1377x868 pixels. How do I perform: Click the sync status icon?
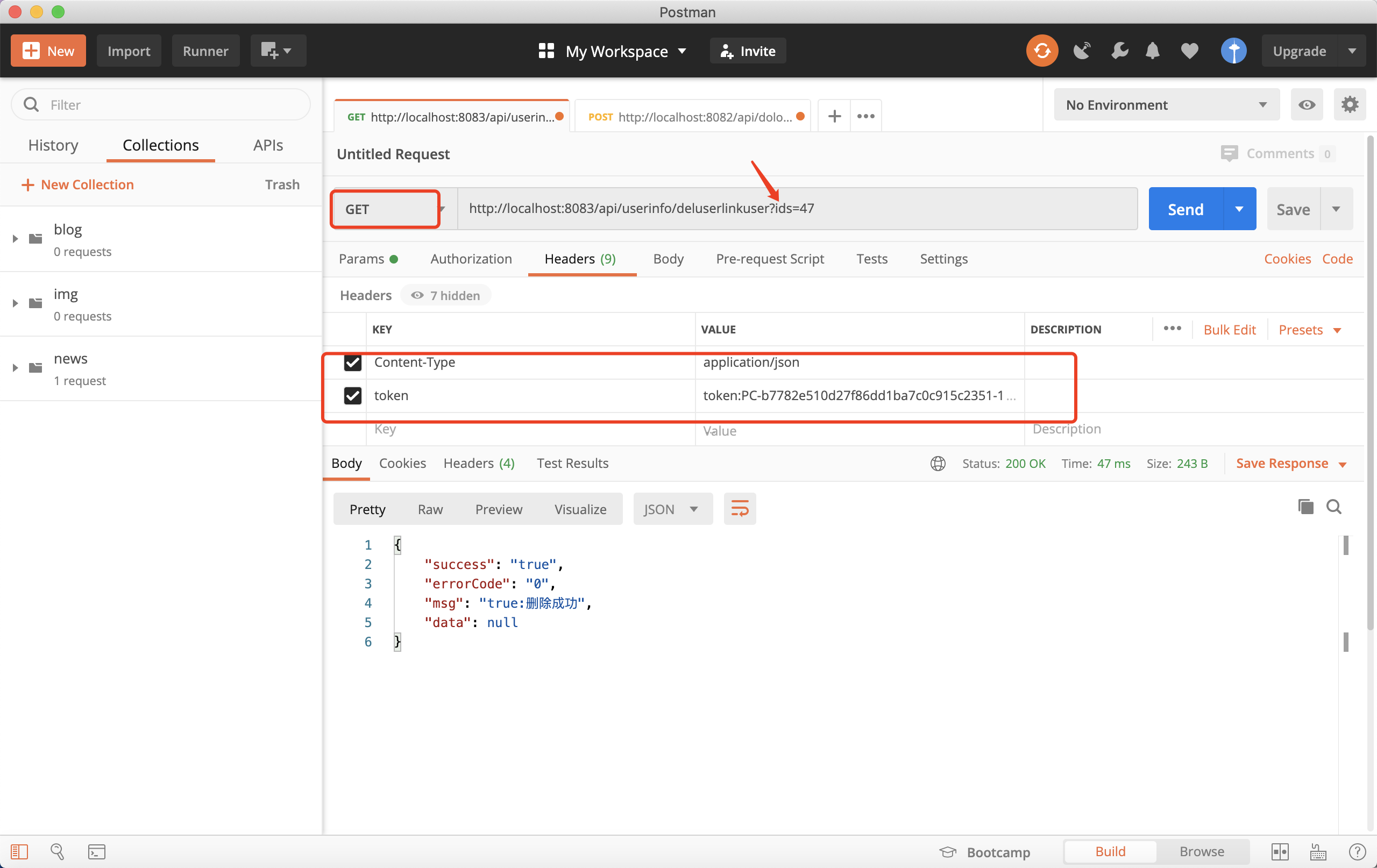click(x=1041, y=51)
